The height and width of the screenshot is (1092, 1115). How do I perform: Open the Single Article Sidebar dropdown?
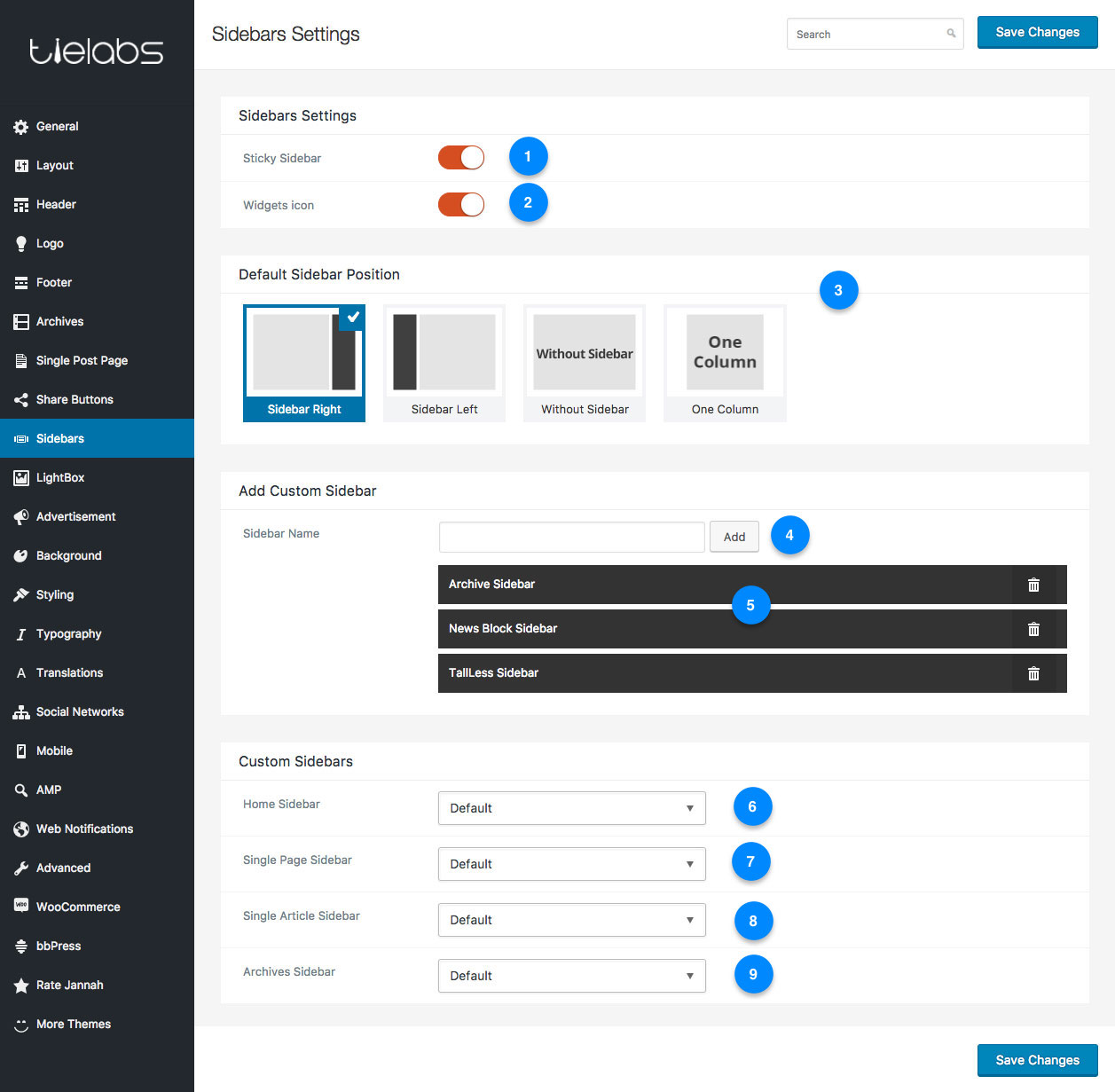coord(572,920)
